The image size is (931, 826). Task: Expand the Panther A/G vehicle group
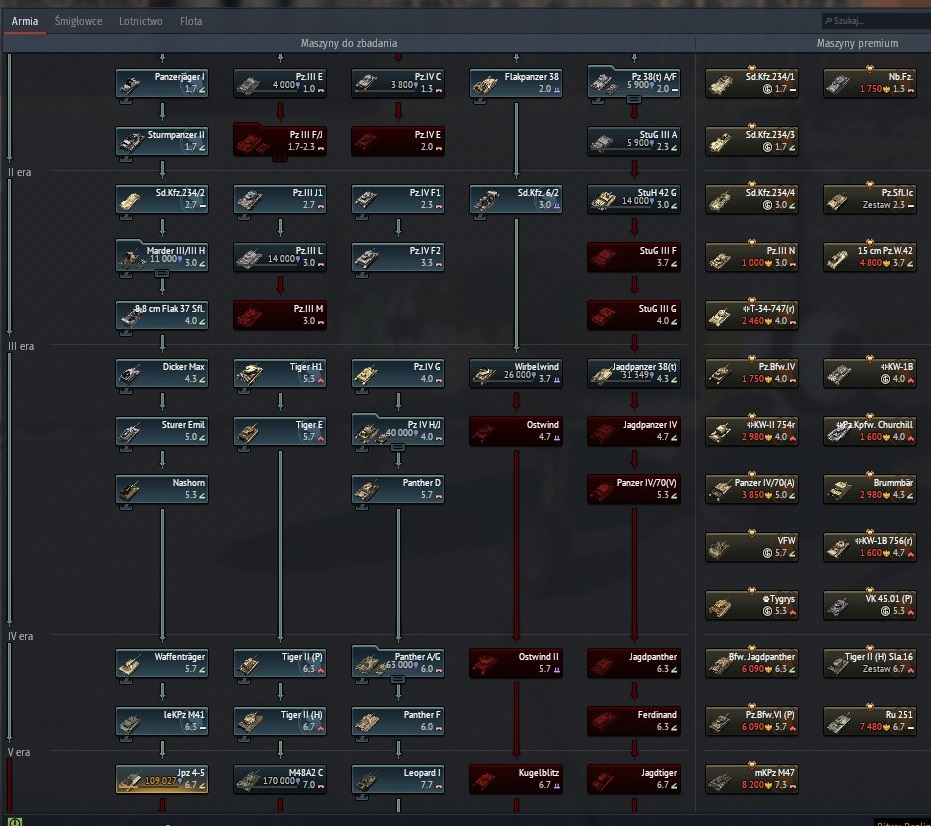pyautogui.click(x=398, y=663)
